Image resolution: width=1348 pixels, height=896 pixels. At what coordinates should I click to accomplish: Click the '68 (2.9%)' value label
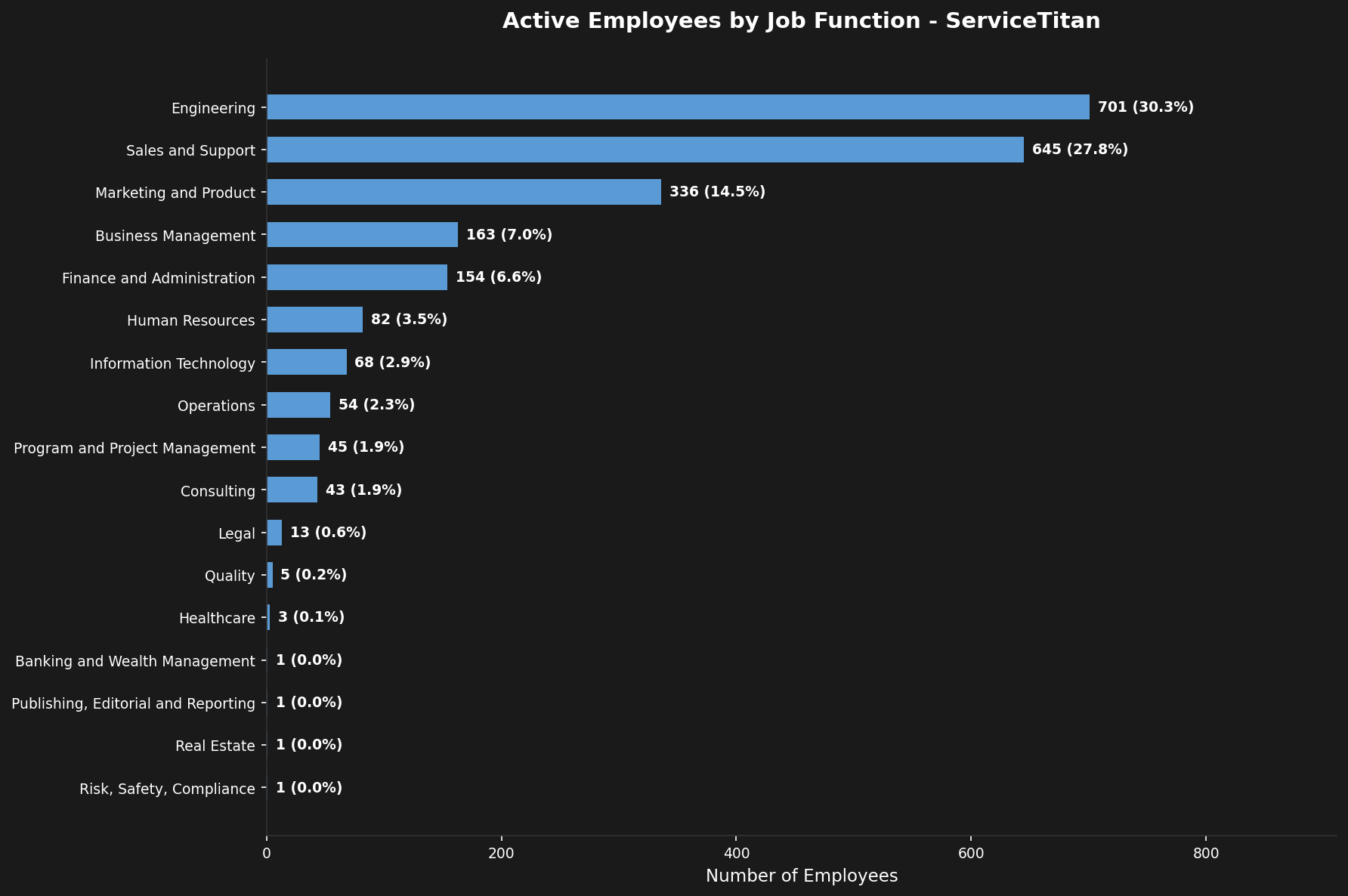point(393,363)
